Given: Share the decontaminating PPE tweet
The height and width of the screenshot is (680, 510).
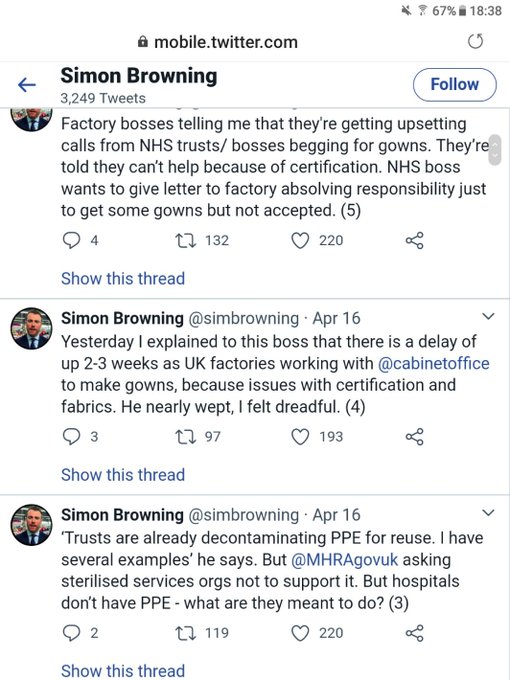Looking at the screenshot, I should click(x=414, y=633).
